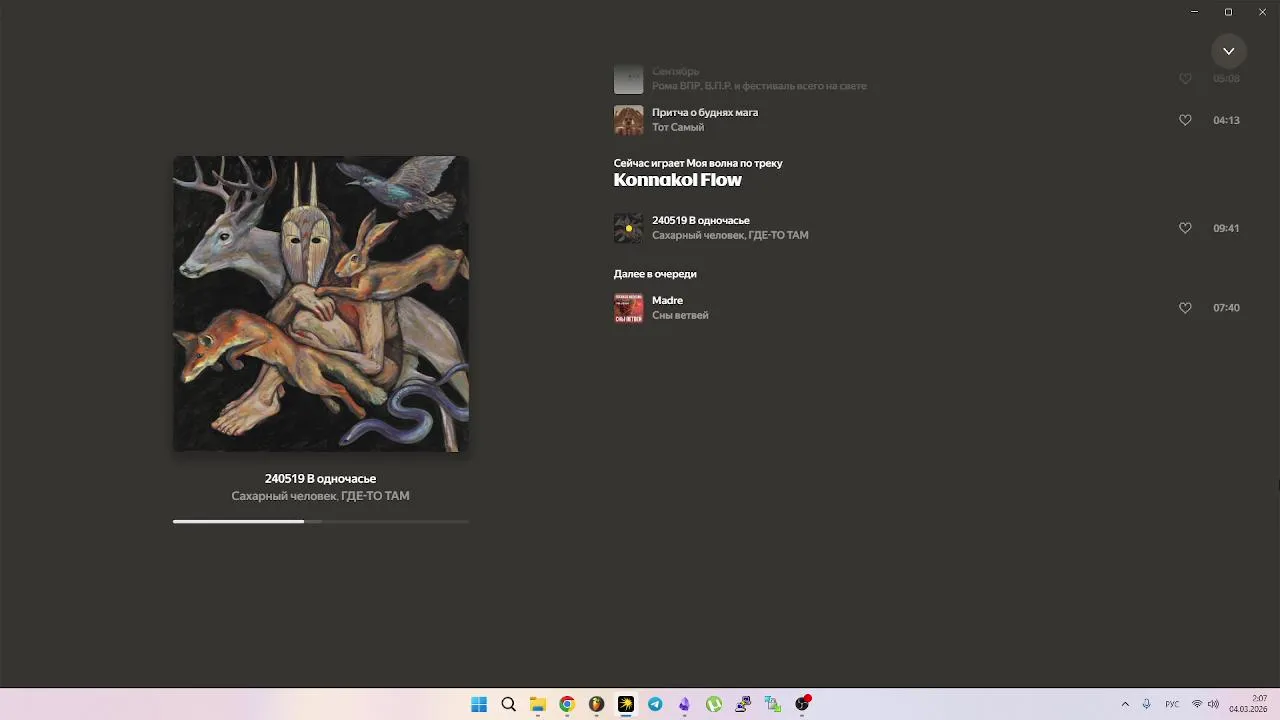Screen dimensions: 1280x720
Task: Open the clock and date 04.03.2026
Action: 1248,704
